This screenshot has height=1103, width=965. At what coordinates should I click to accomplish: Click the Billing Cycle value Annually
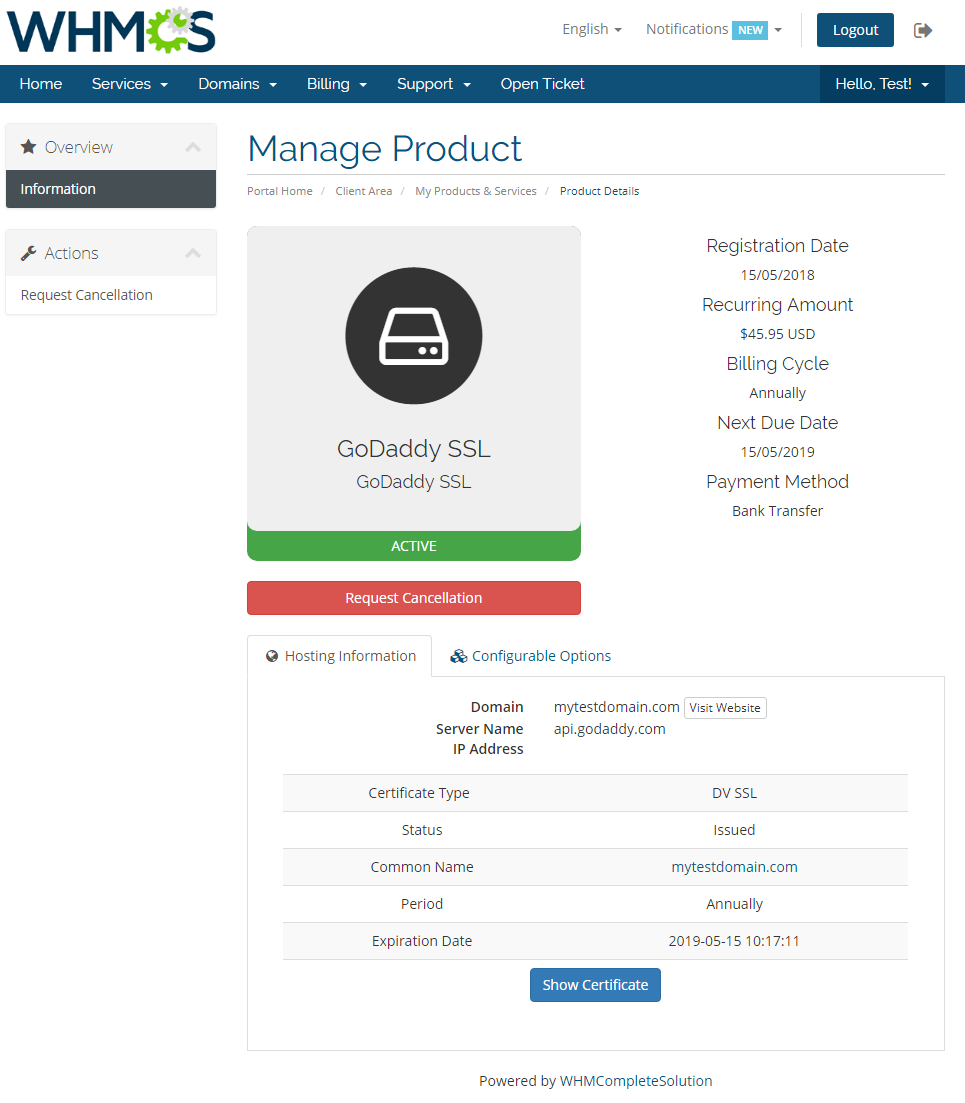pyautogui.click(x=777, y=393)
